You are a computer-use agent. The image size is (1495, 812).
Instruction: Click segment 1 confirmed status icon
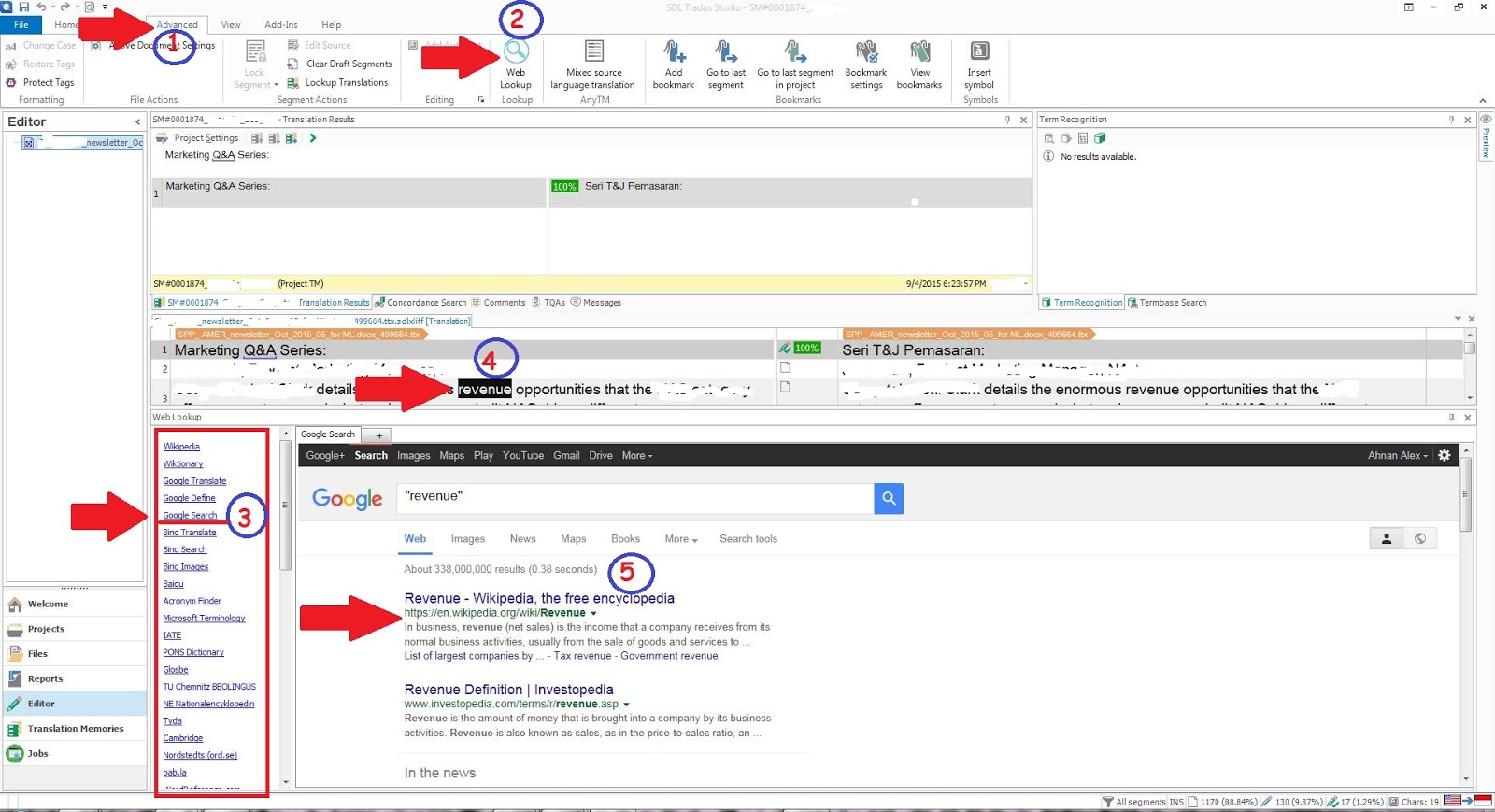point(785,348)
